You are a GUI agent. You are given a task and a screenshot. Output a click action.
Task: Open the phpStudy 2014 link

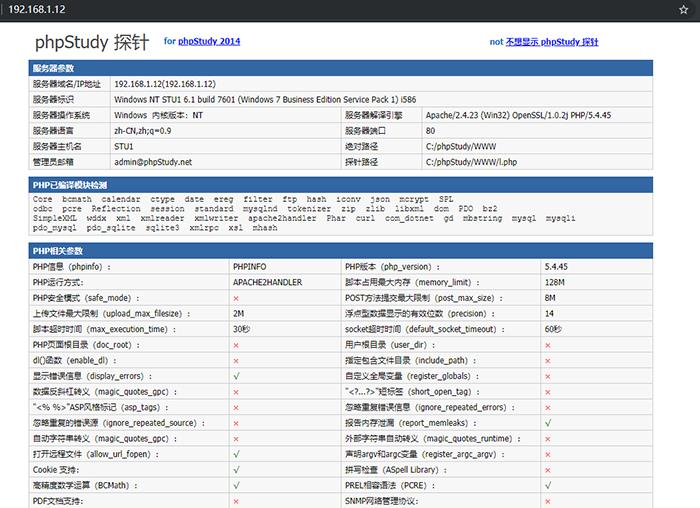[x=209, y=41]
